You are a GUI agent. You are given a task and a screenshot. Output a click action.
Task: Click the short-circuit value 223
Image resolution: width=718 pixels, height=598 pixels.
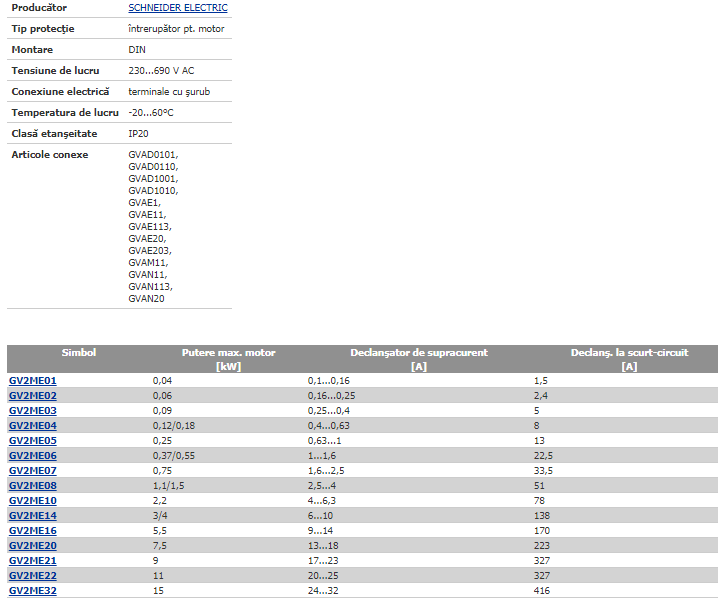tap(541, 546)
